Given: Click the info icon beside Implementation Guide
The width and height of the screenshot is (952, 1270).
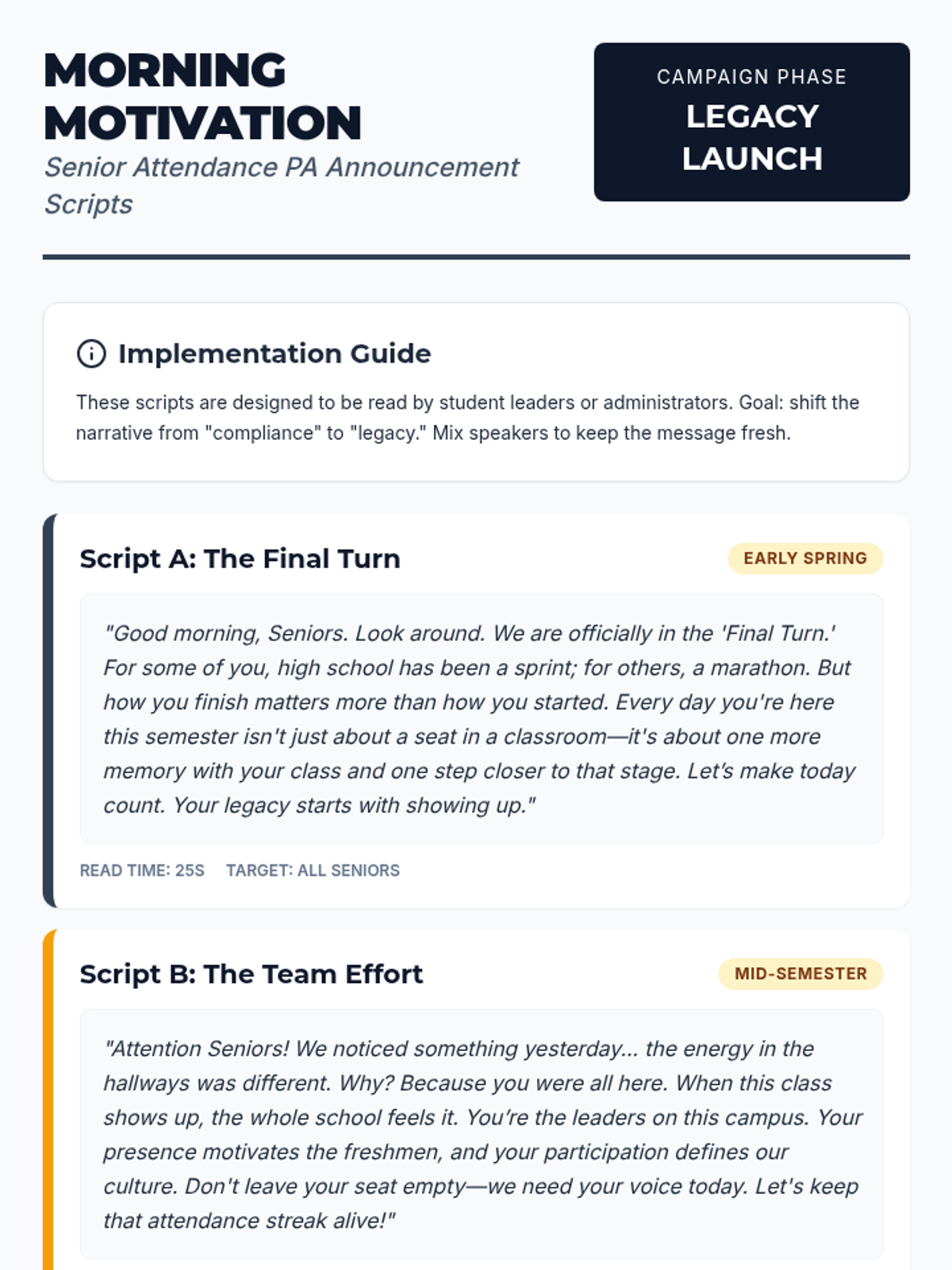Looking at the screenshot, I should point(91,353).
